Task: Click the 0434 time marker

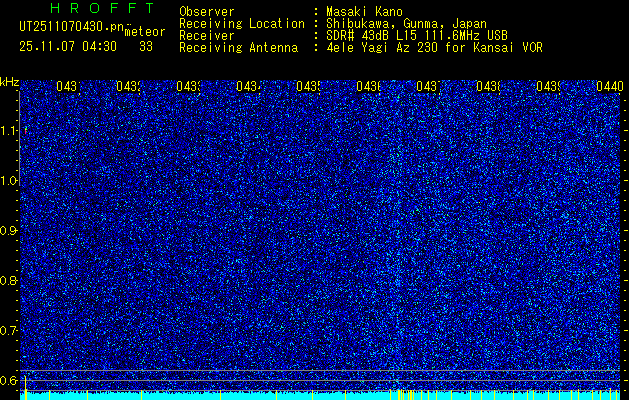Action: [x=248, y=86]
